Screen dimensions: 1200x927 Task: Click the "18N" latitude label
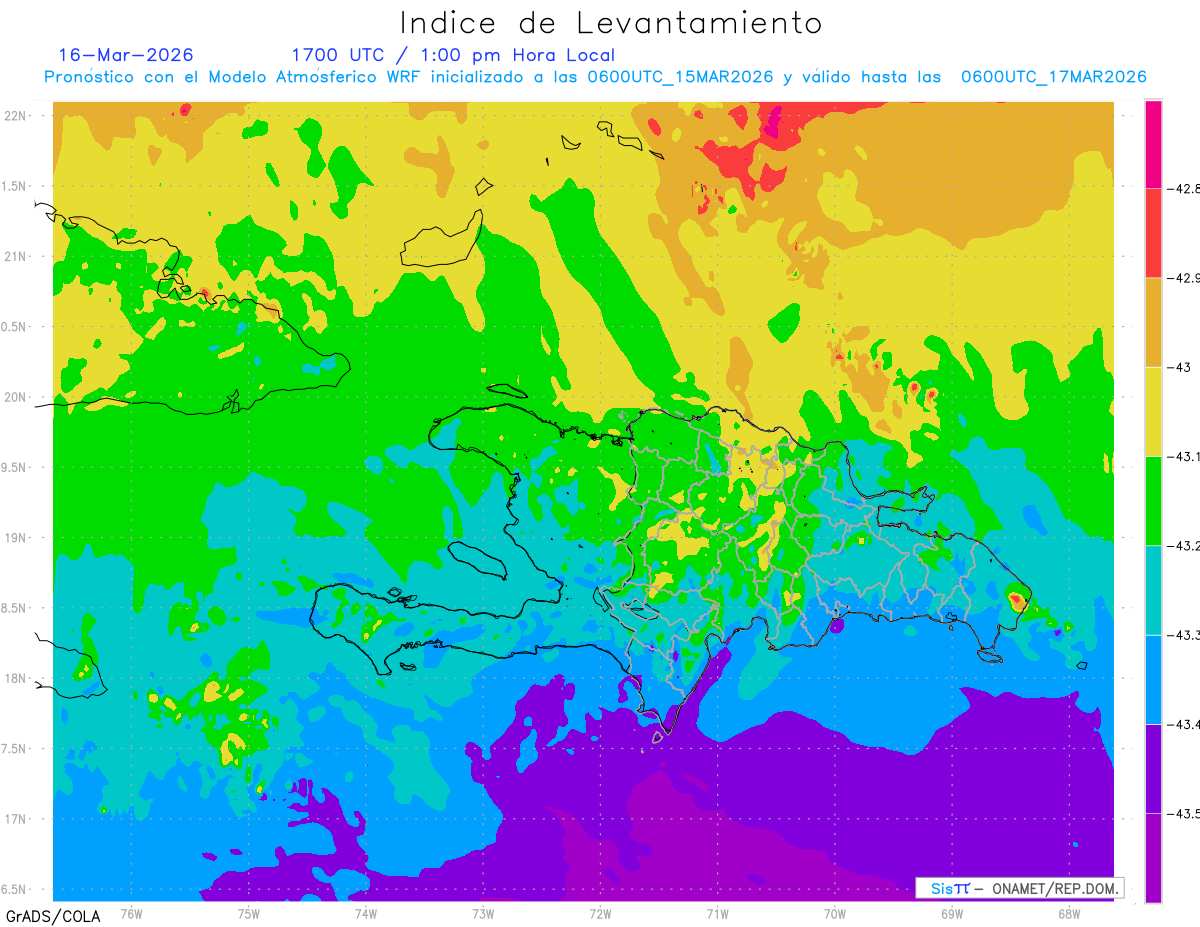pos(17,678)
